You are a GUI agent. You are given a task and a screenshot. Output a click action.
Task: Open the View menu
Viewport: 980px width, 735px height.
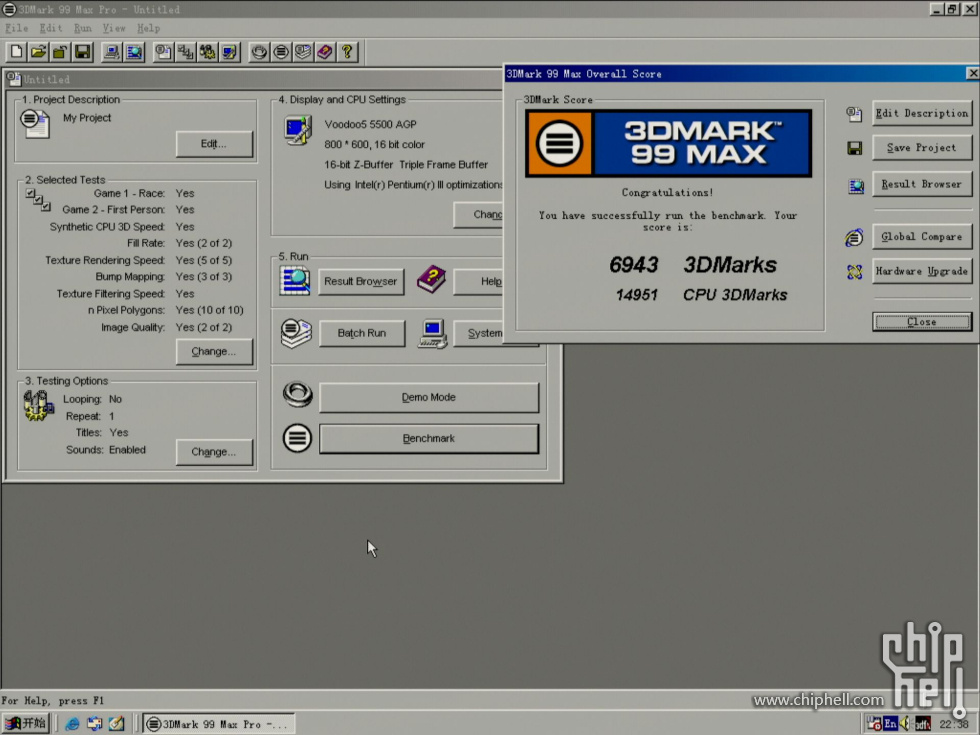(x=114, y=28)
